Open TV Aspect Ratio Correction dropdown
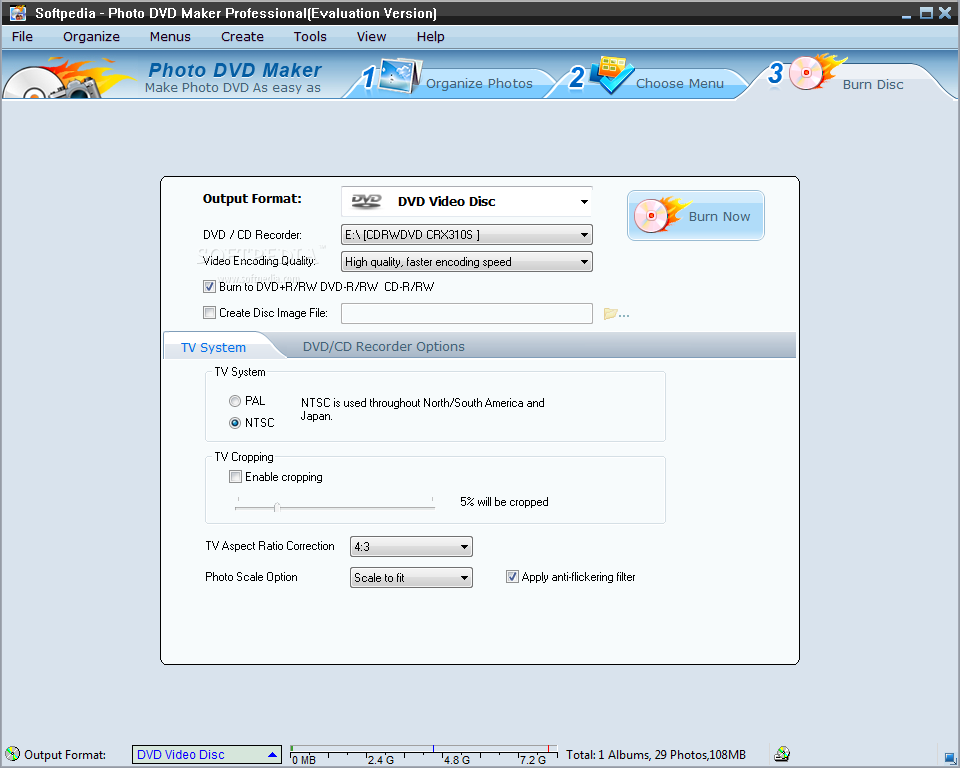This screenshot has height=768, width=960. 411,546
